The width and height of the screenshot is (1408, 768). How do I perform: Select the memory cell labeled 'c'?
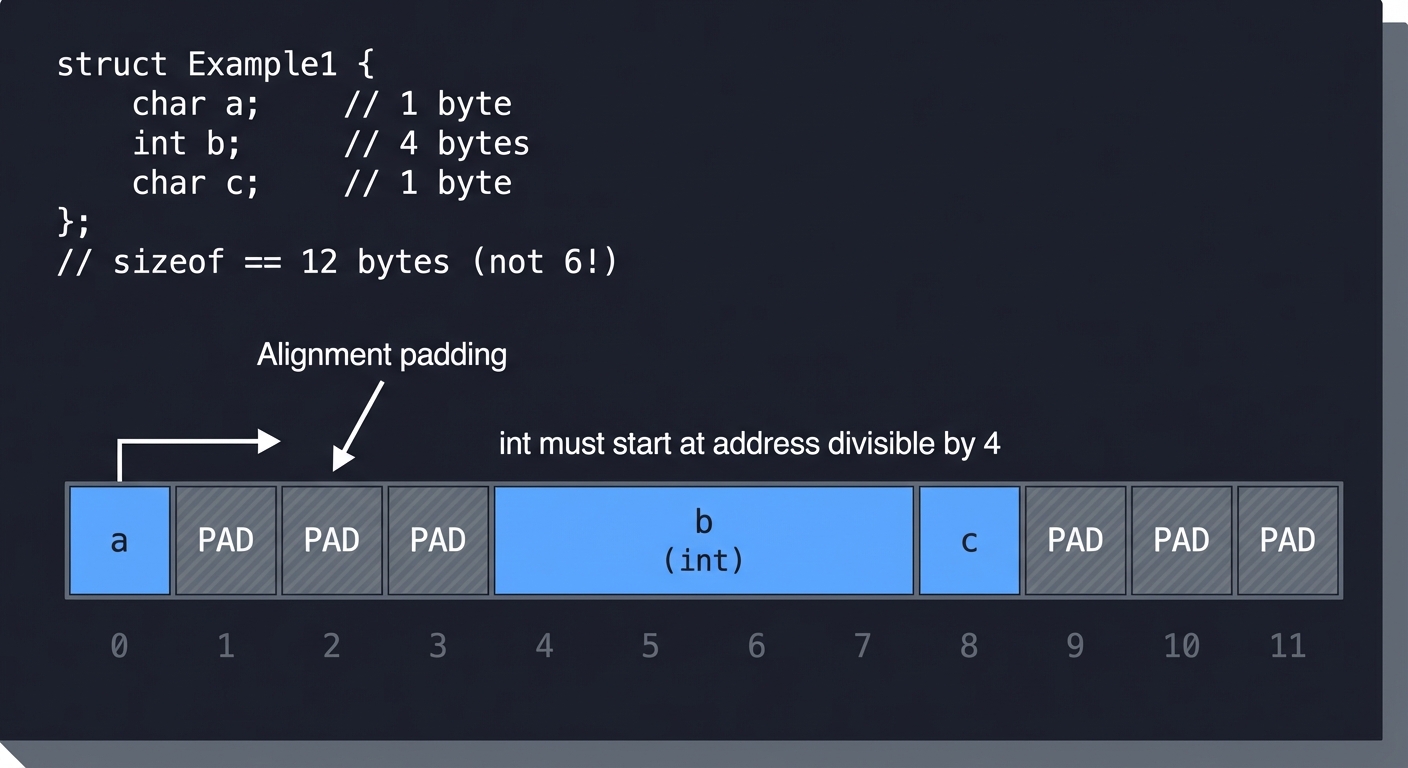(x=968, y=540)
